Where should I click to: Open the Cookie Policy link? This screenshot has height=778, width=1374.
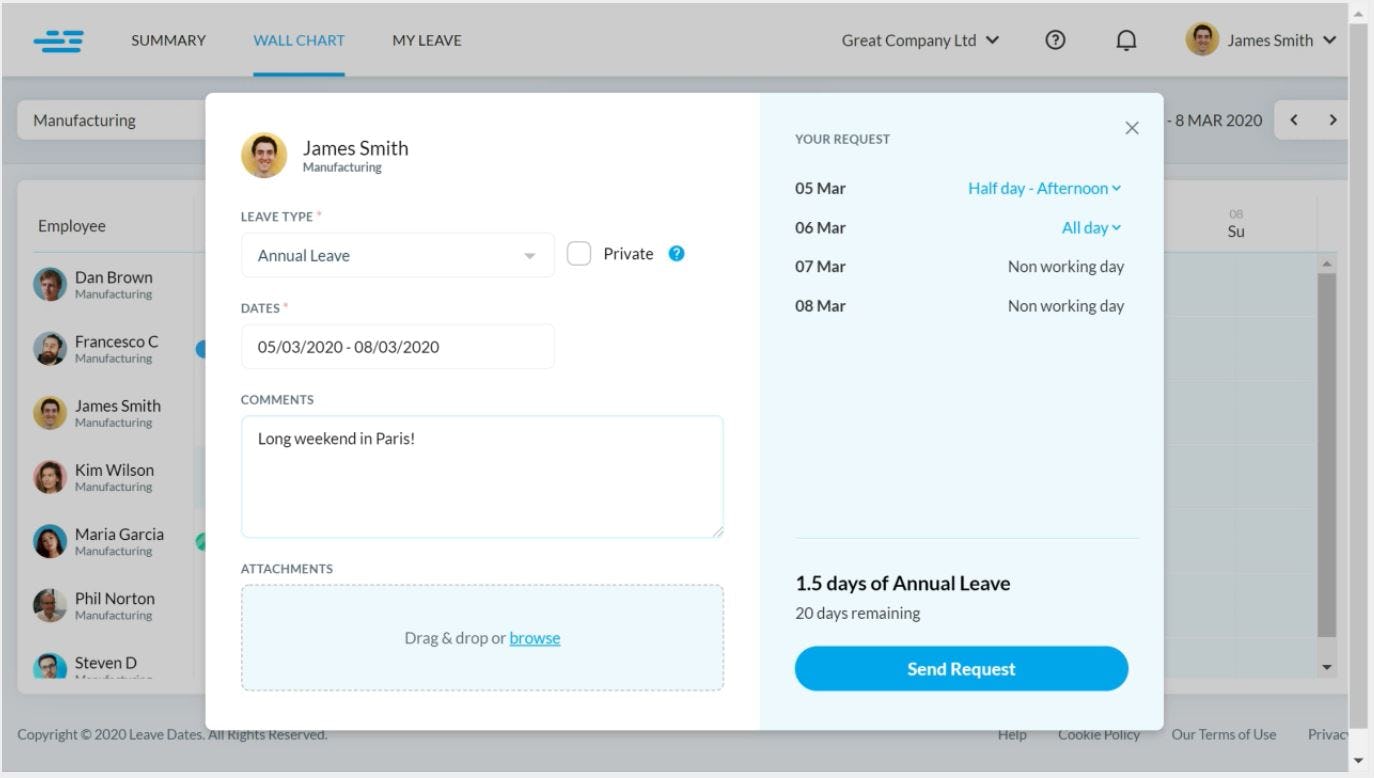pyautogui.click(x=1098, y=733)
